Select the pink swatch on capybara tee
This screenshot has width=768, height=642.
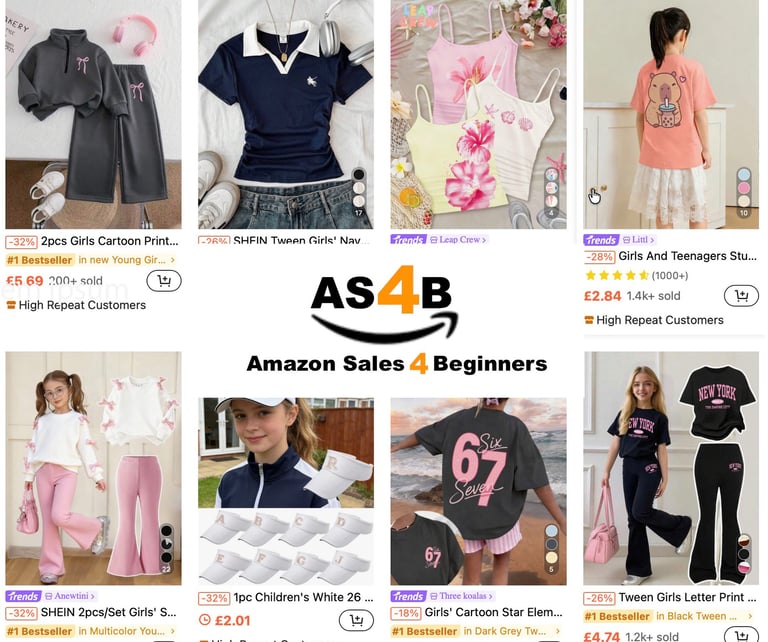[x=744, y=188]
